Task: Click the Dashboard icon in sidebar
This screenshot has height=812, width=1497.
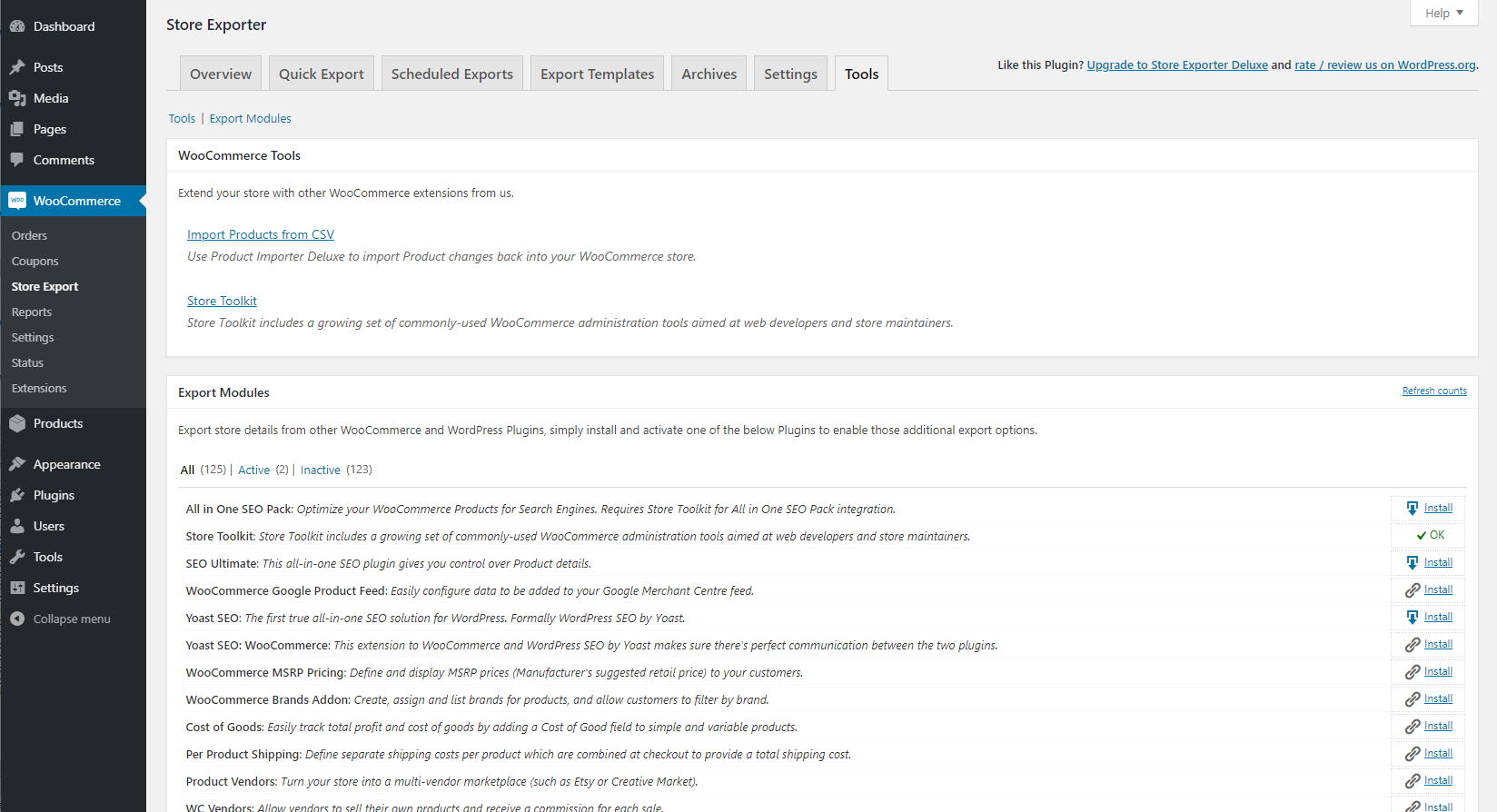Action: pos(17,26)
